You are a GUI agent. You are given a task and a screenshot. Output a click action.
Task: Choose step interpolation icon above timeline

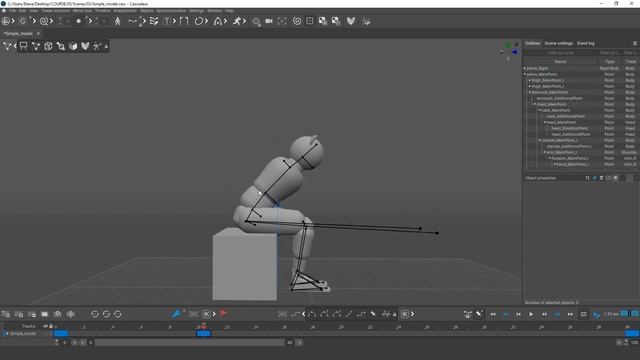coord(361,314)
